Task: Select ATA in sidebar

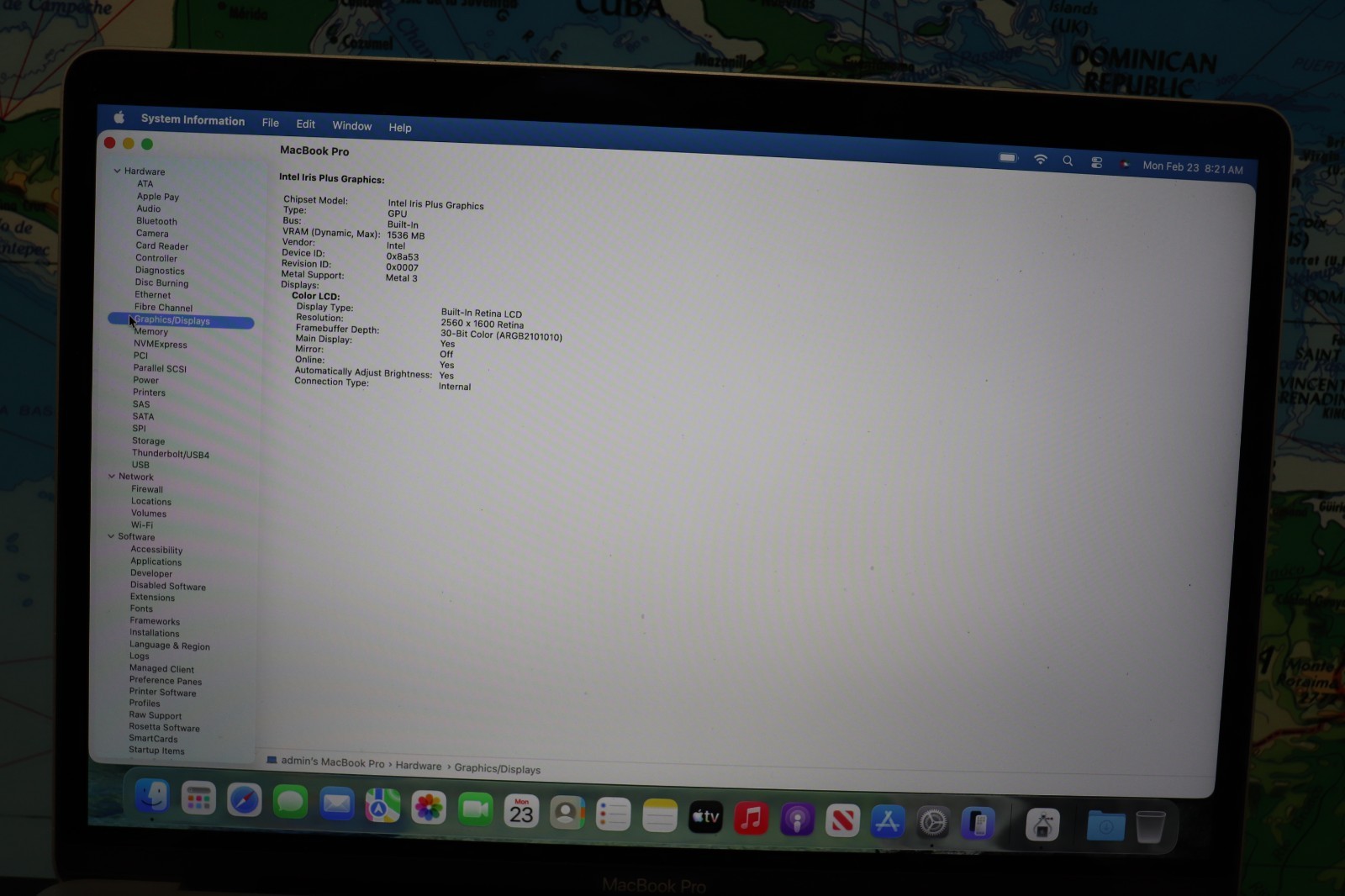Action: [145, 183]
